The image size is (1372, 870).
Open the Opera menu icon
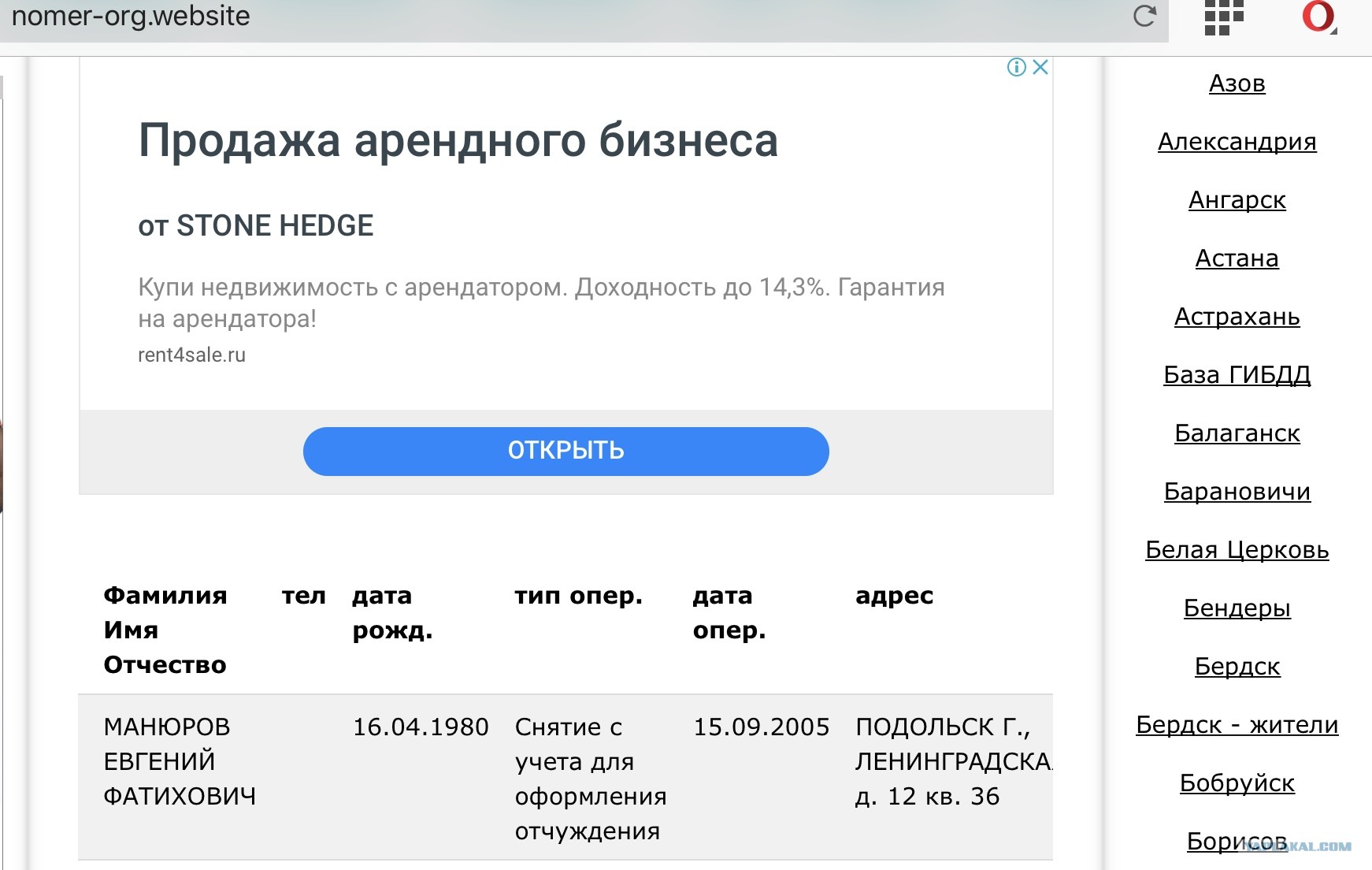1319,17
